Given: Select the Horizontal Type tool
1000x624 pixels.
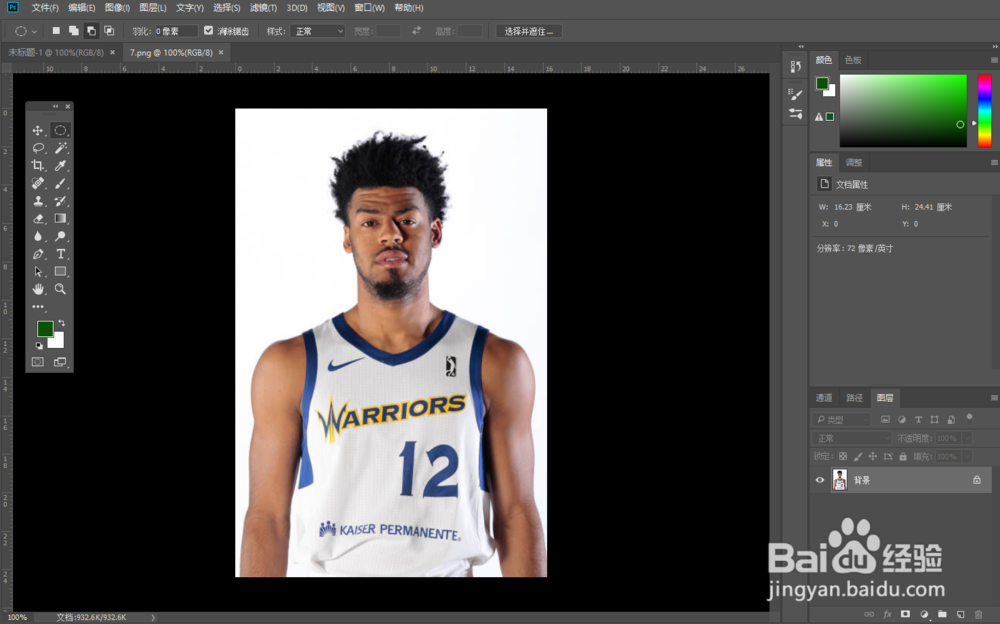Looking at the screenshot, I should click(61, 255).
